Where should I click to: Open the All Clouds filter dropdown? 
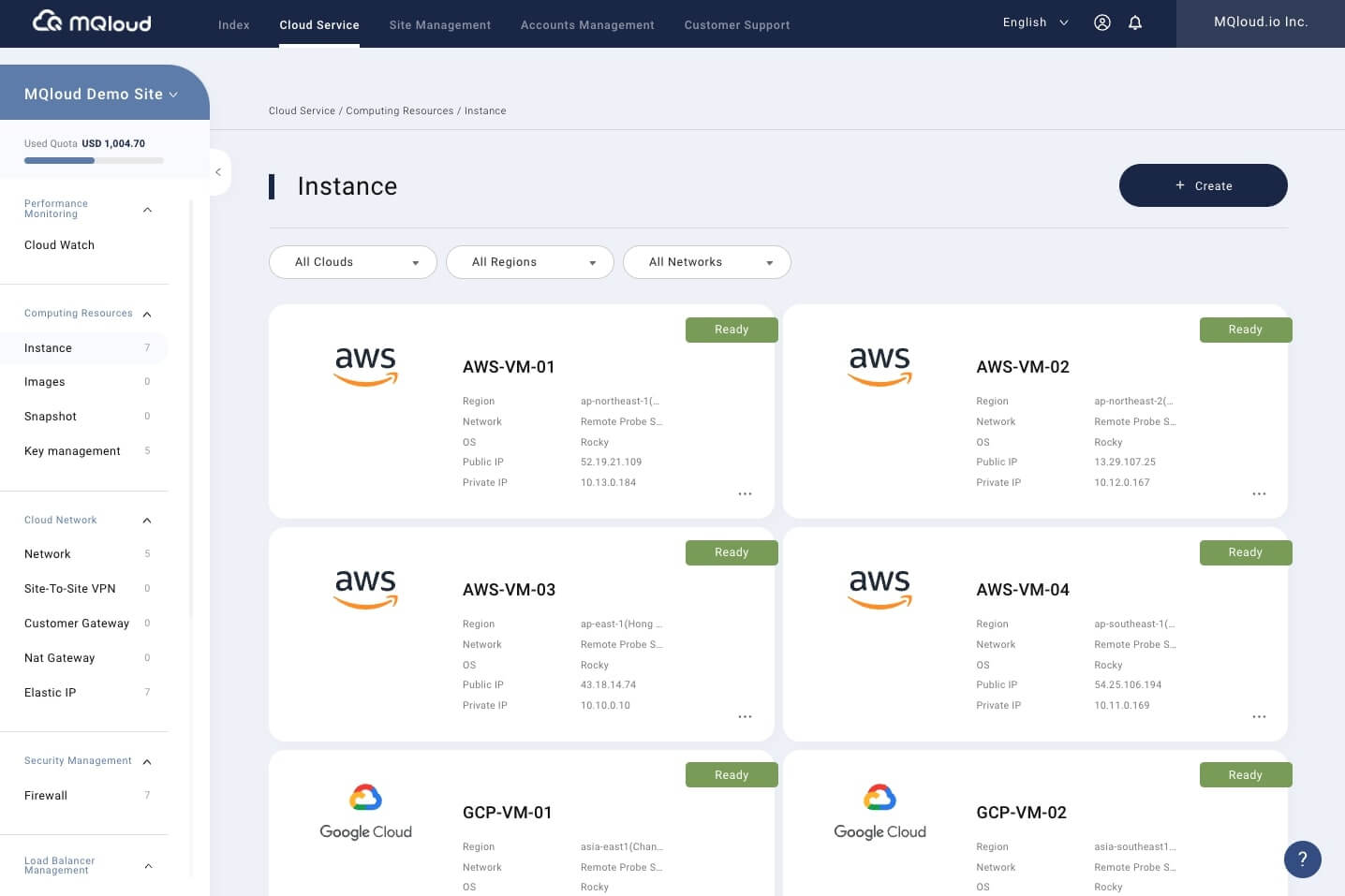click(353, 262)
